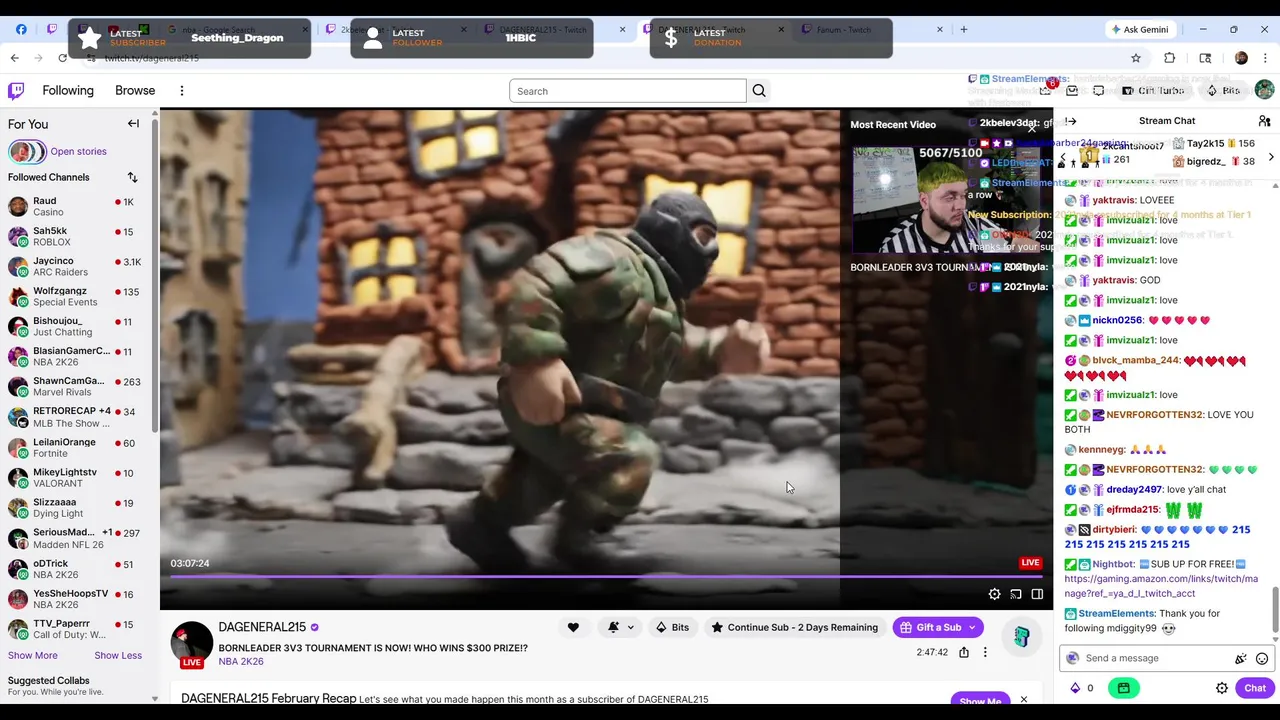Open stream options three-dot menu

click(985, 652)
